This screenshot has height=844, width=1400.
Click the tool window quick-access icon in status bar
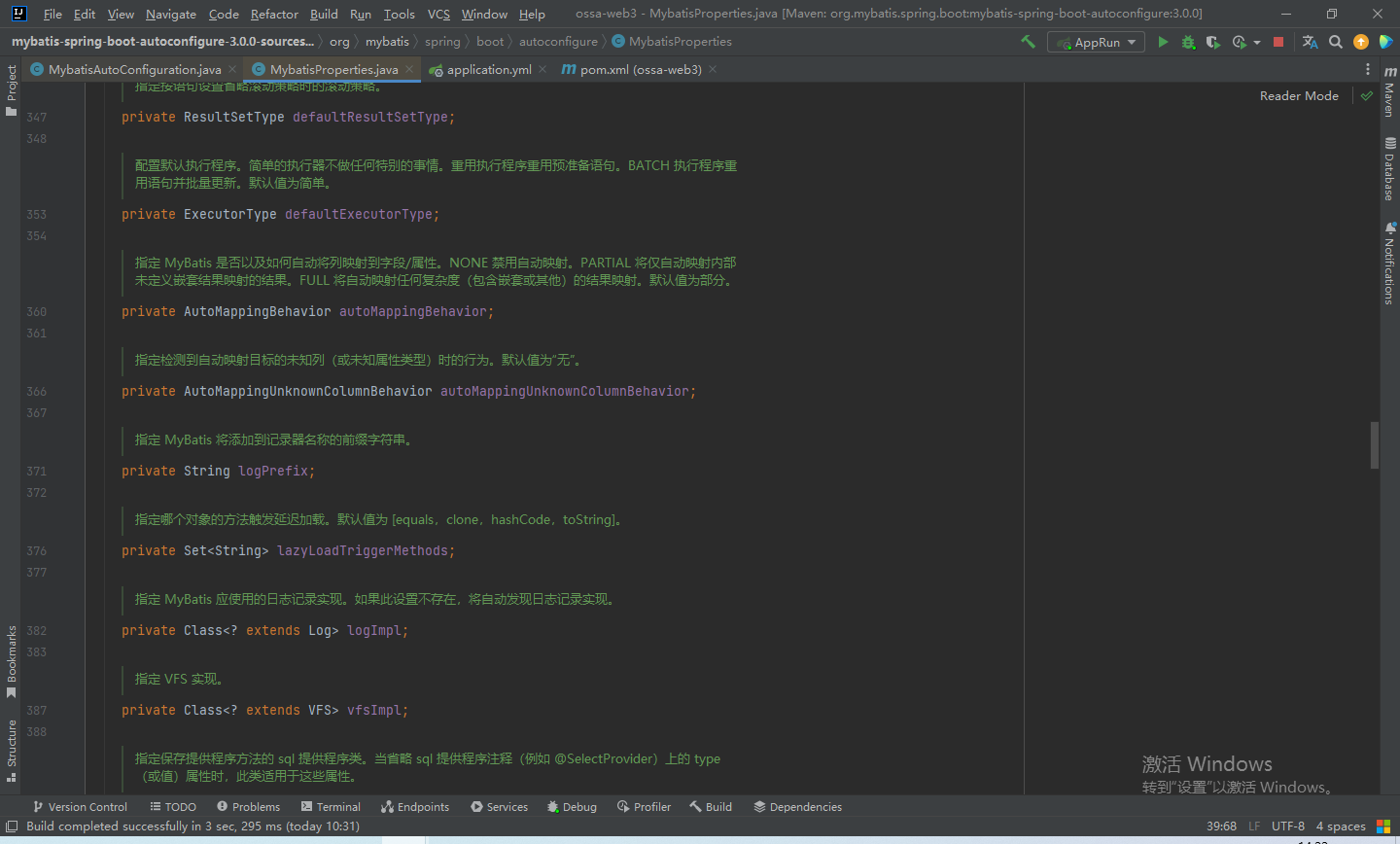12,826
